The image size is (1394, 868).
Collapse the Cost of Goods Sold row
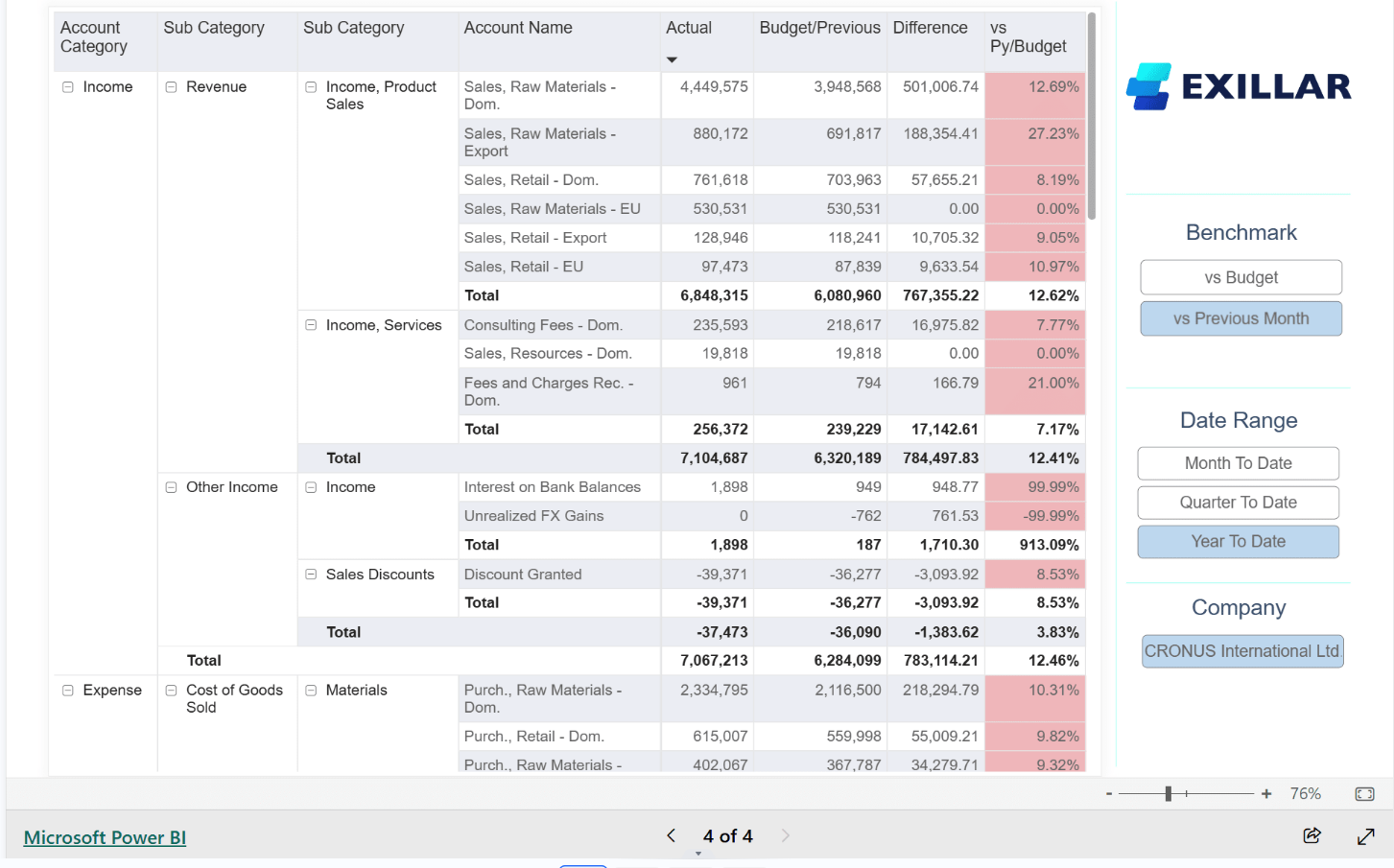(x=171, y=691)
